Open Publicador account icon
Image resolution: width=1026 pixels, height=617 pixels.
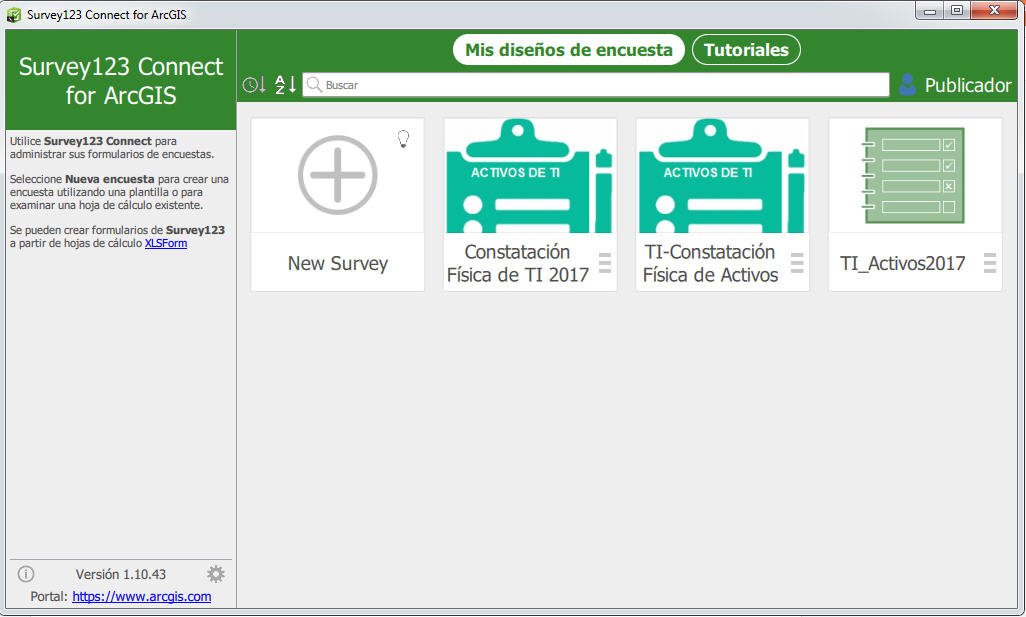(x=908, y=84)
